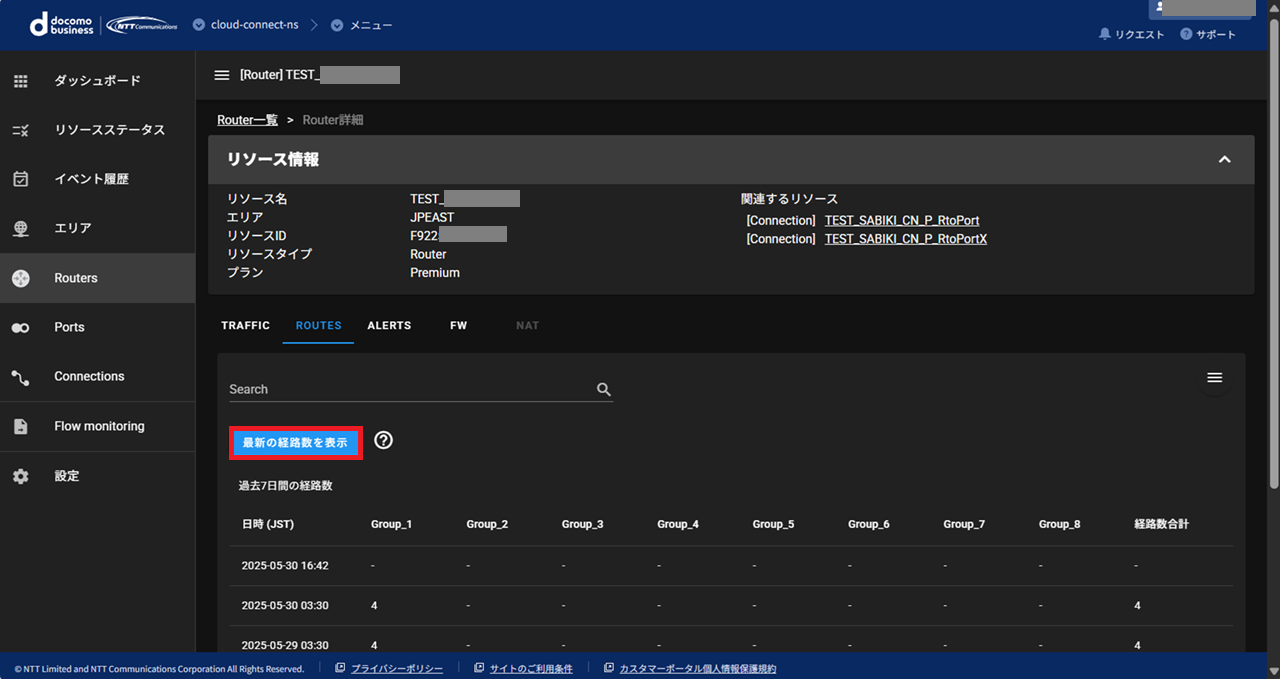Select the Area globe icon
This screenshot has height=679, width=1280.
(x=21, y=228)
